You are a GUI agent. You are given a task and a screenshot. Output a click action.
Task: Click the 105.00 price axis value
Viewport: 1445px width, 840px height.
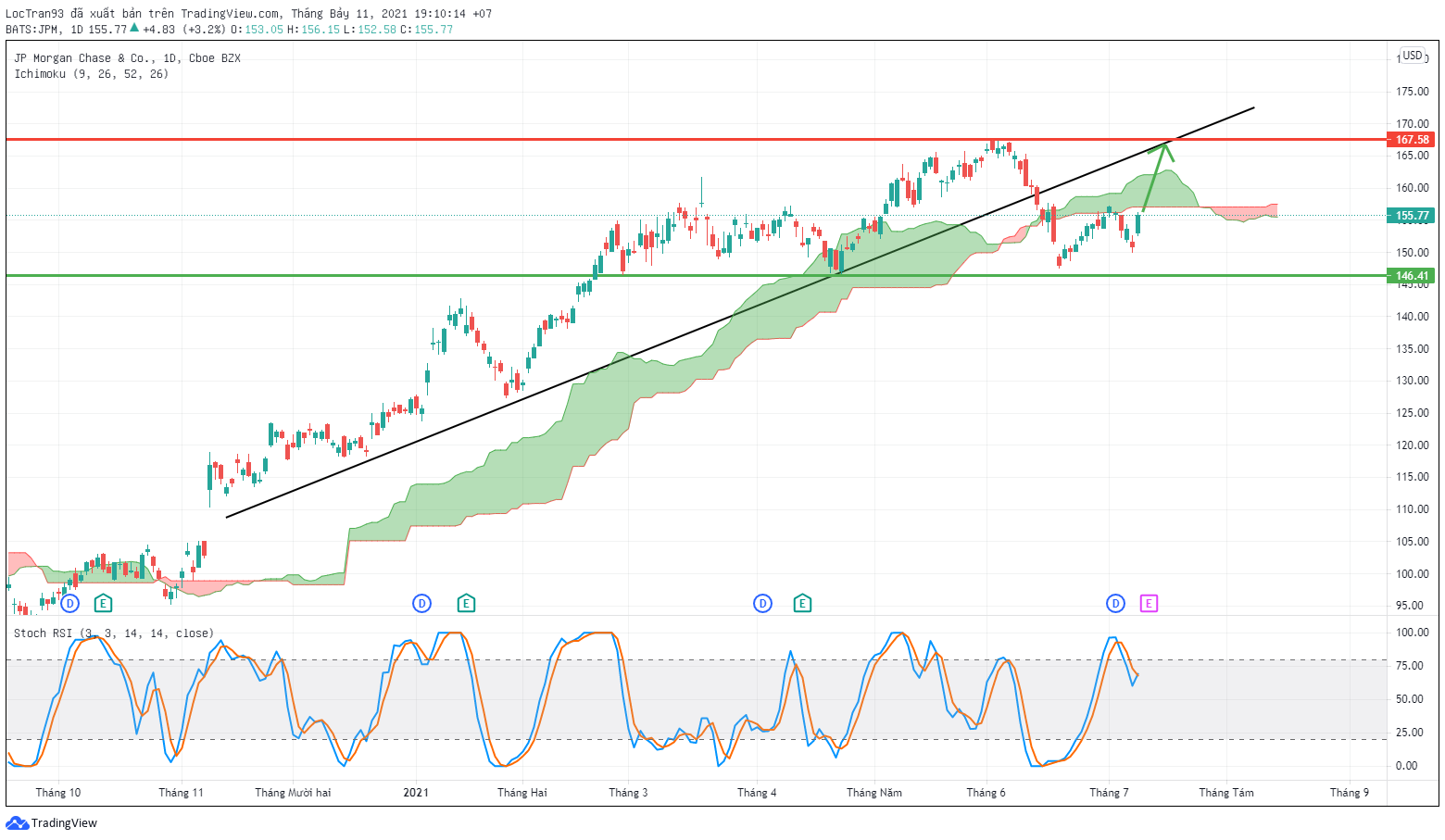(x=1413, y=542)
